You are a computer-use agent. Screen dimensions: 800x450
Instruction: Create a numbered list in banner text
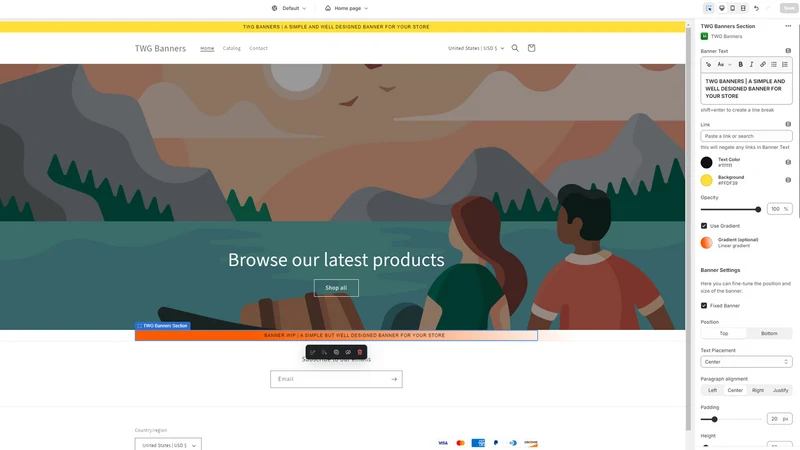[x=785, y=64]
